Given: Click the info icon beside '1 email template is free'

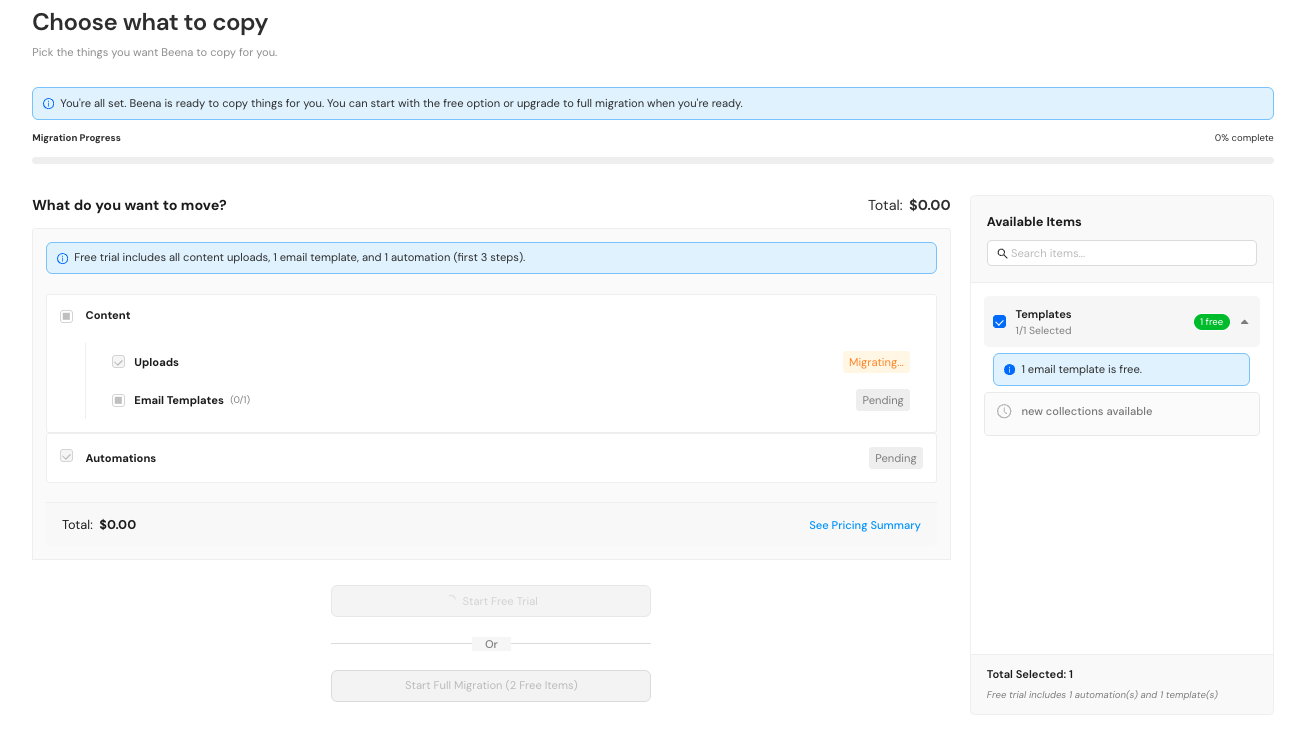Looking at the screenshot, I should [x=1008, y=369].
